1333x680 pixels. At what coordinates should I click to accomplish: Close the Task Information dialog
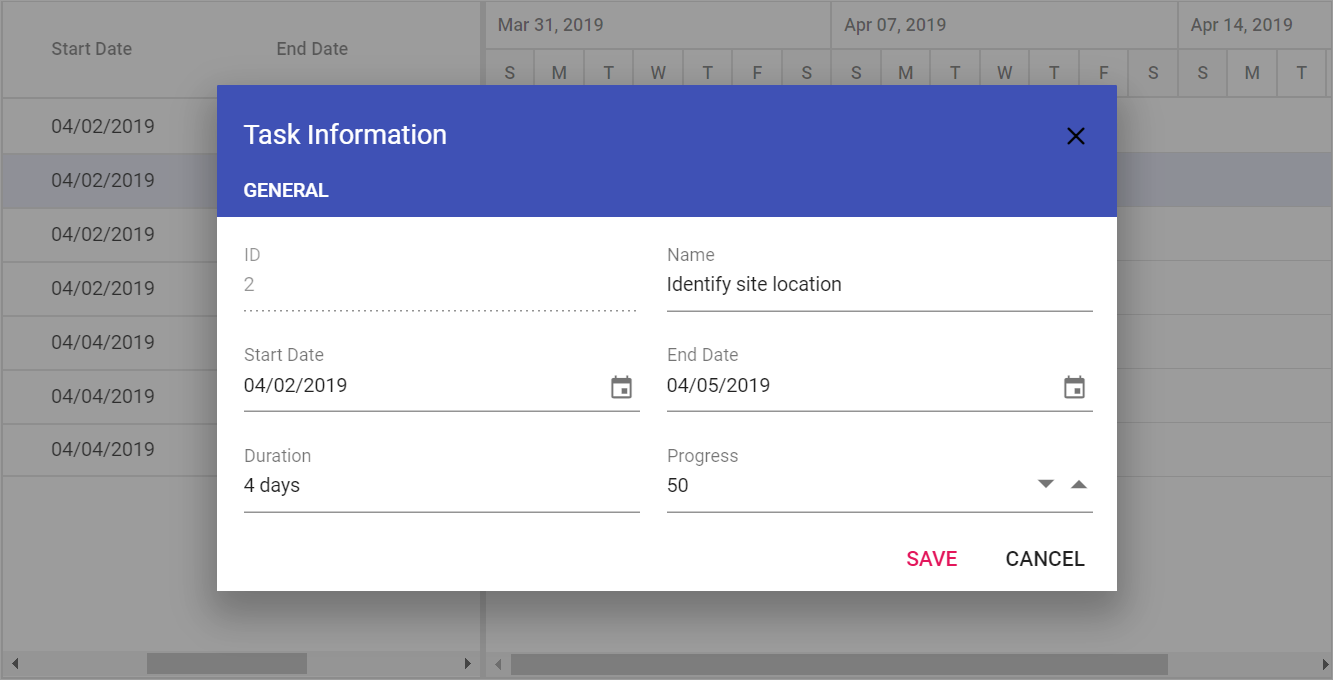pyautogui.click(x=1076, y=137)
